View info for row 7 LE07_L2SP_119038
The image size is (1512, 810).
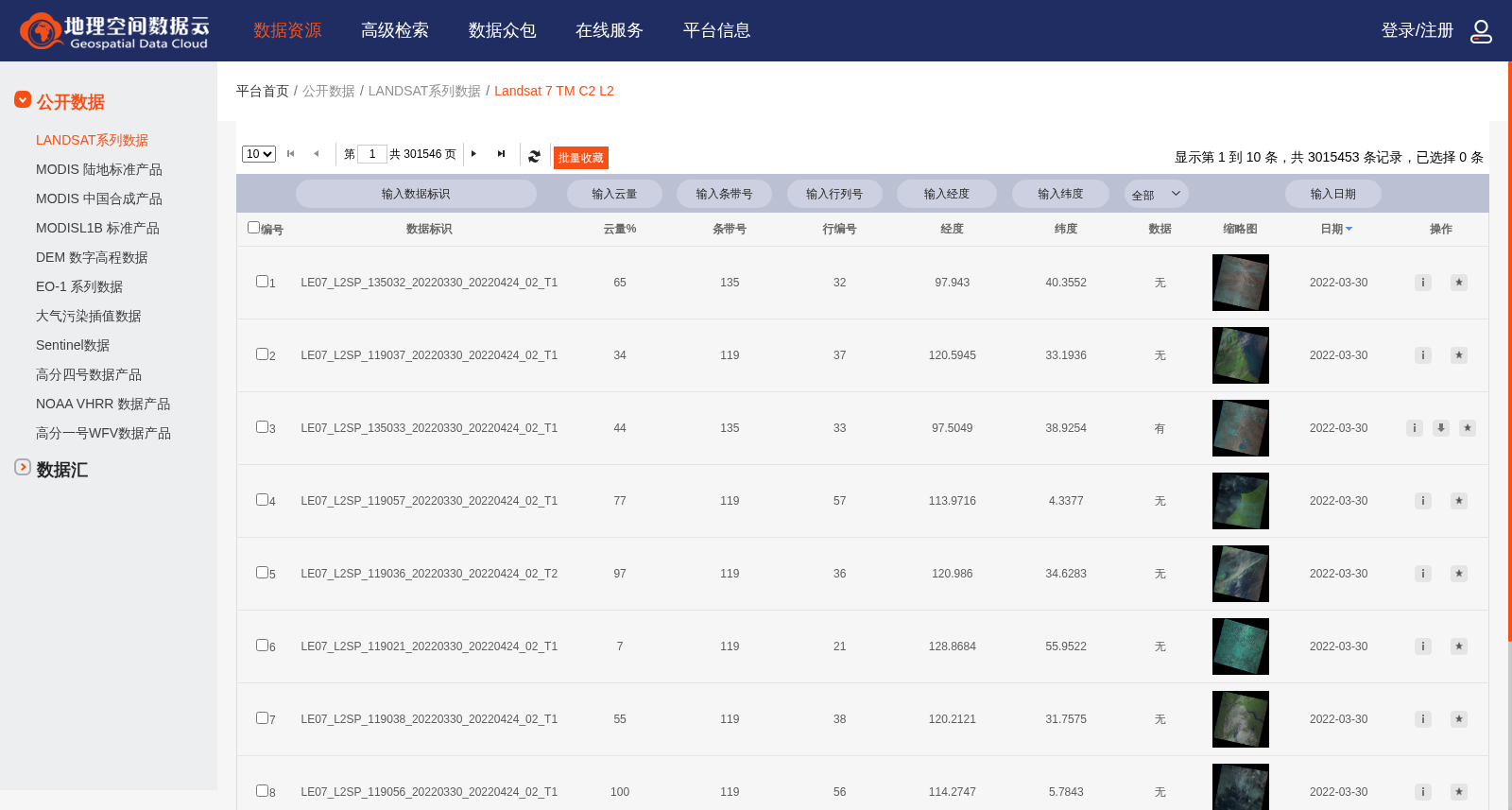click(1422, 719)
